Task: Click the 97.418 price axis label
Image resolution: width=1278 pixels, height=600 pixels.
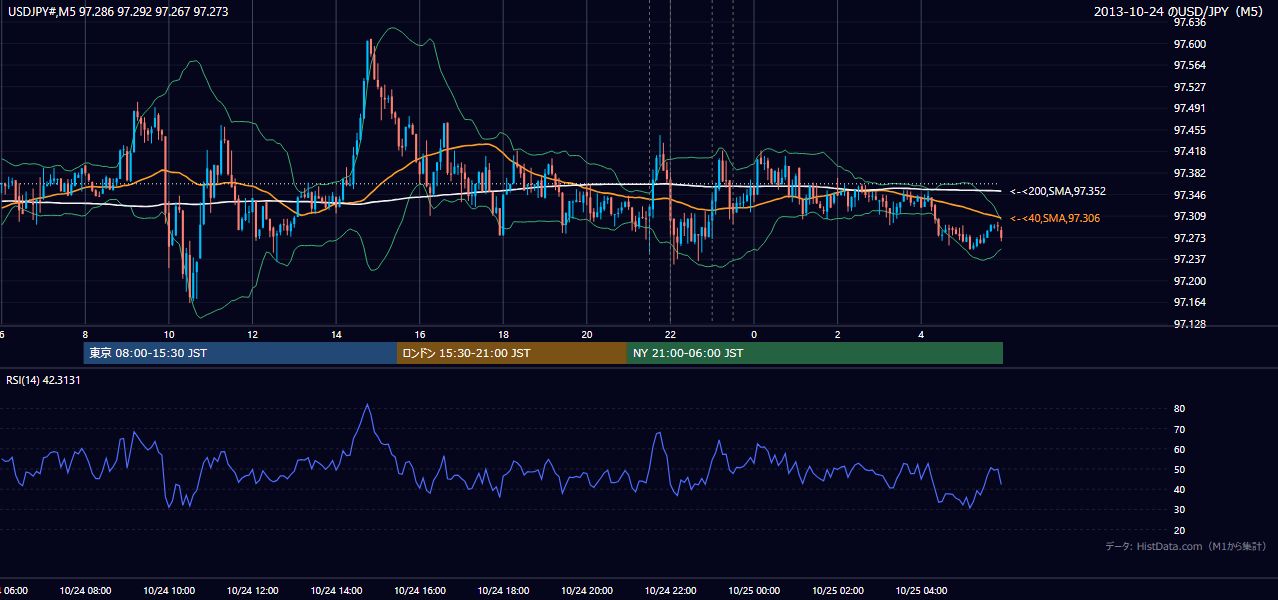Action: coord(1190,151)
